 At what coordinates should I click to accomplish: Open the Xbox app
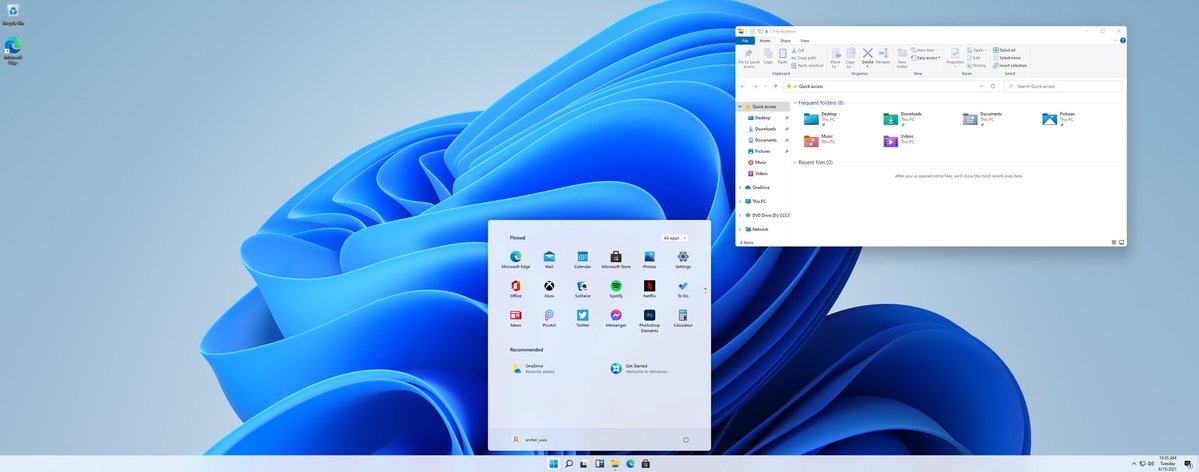pyautogui.click(x=549, y=287)
